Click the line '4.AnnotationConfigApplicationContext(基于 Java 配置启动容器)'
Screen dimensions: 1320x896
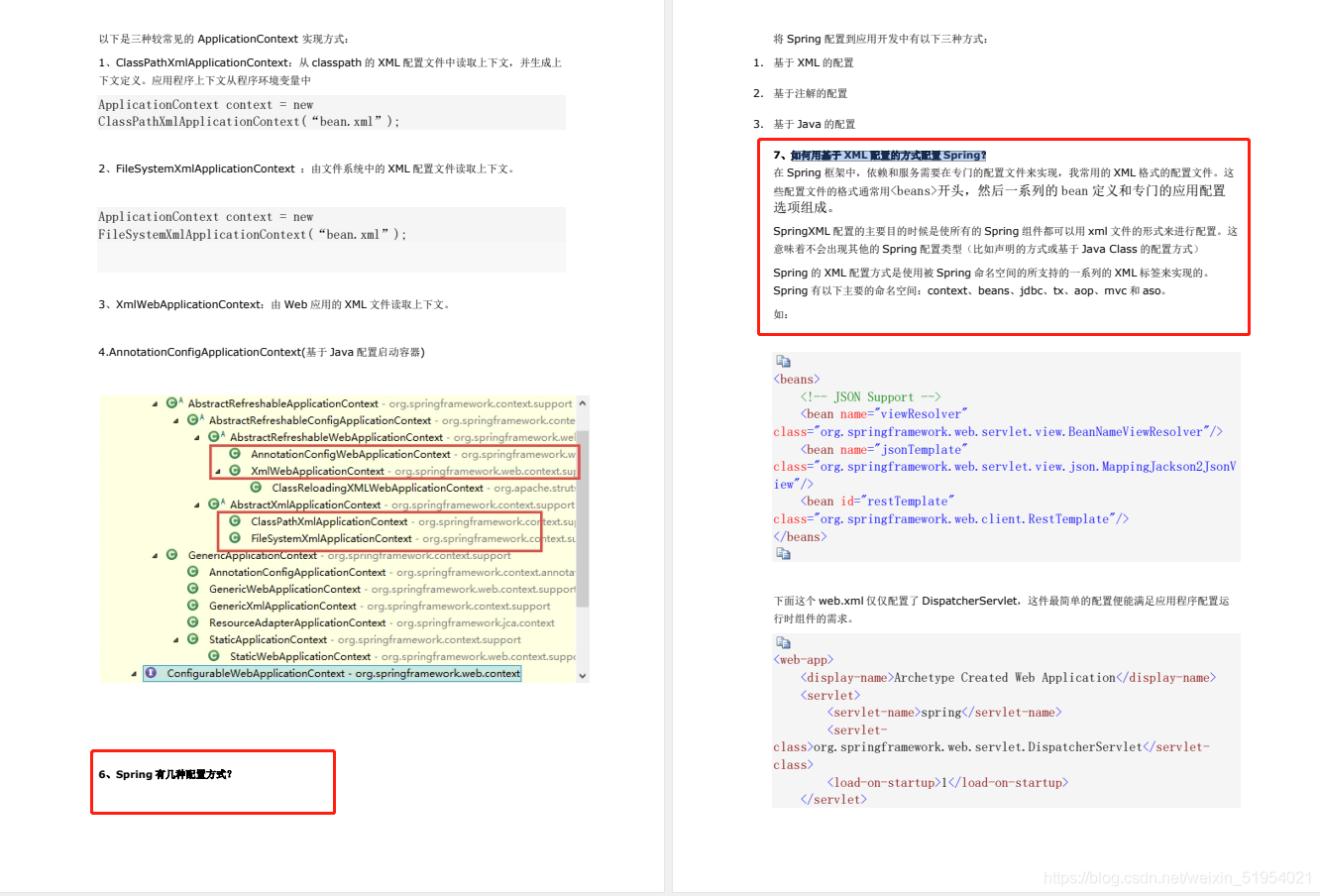261,352
